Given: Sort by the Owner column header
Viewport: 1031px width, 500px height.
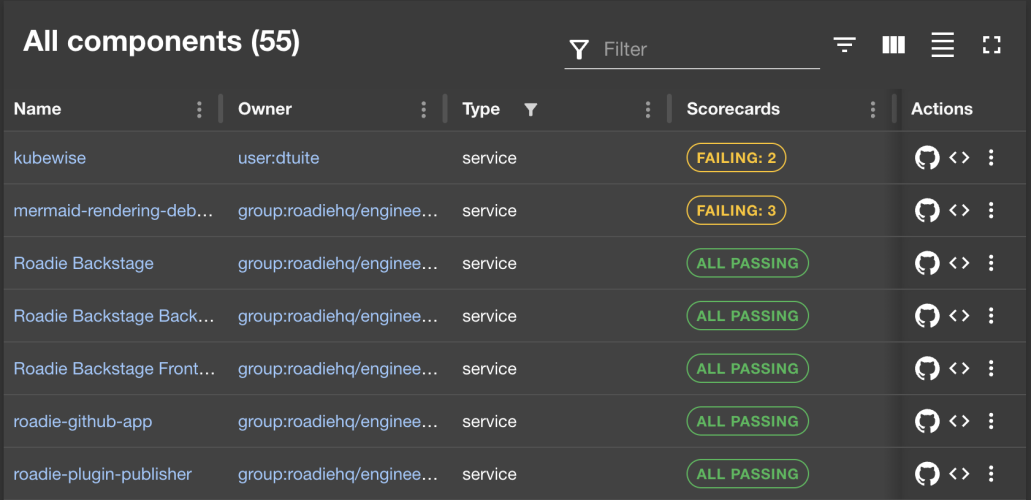Looking at the screenshot, I should click(265, 109).
